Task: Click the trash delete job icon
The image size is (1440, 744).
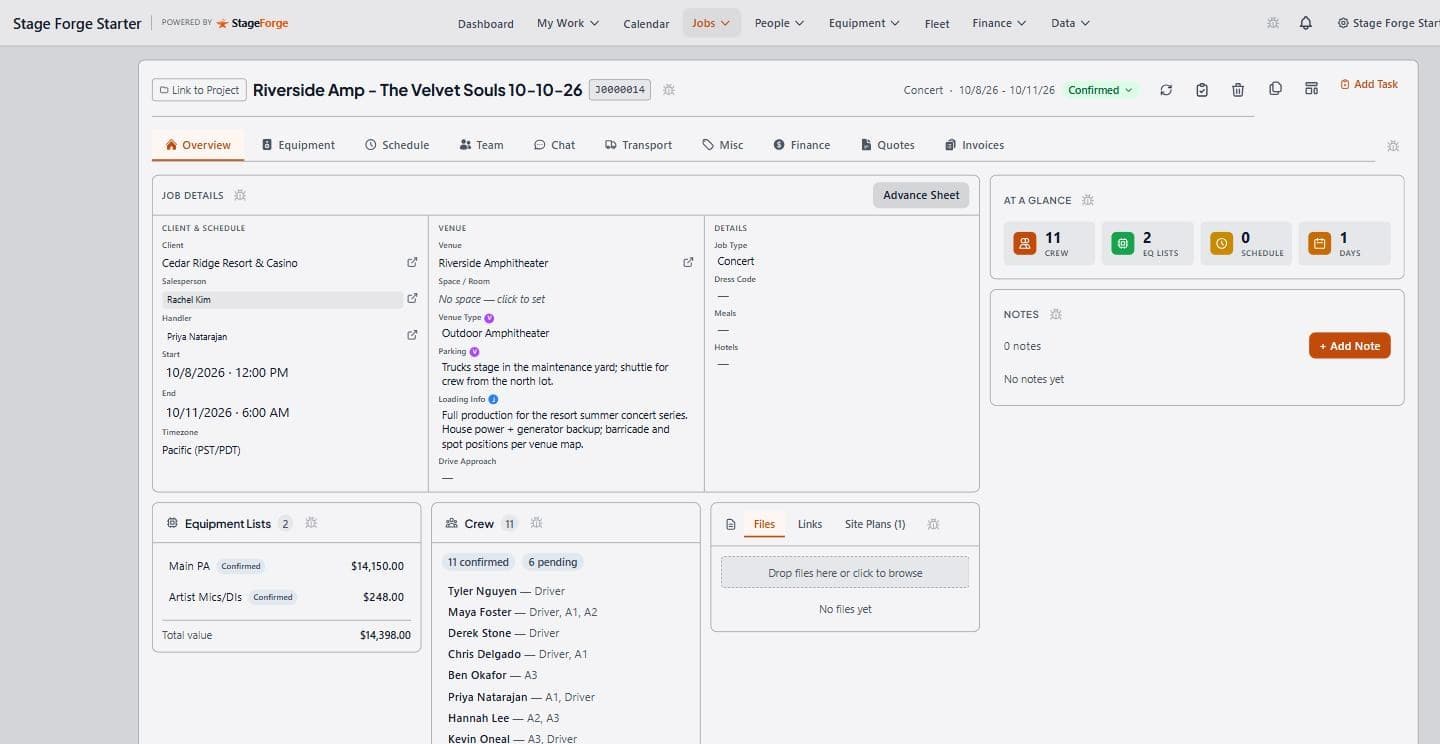Action: point(1238,90)
